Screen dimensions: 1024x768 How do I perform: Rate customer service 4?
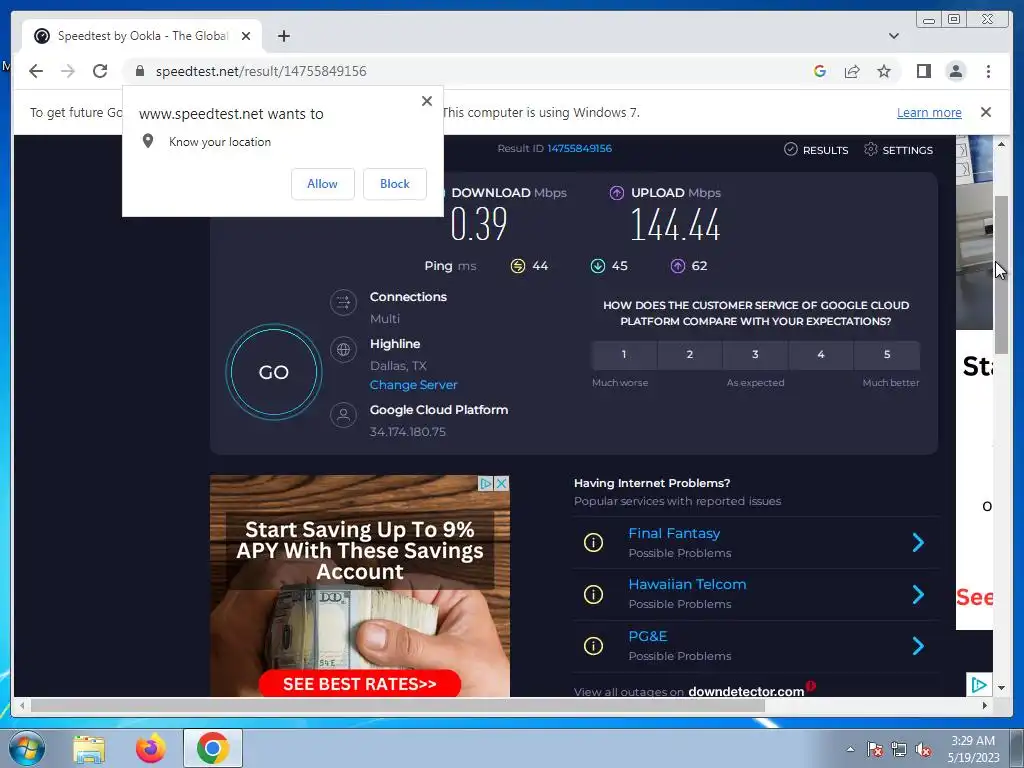821,355
